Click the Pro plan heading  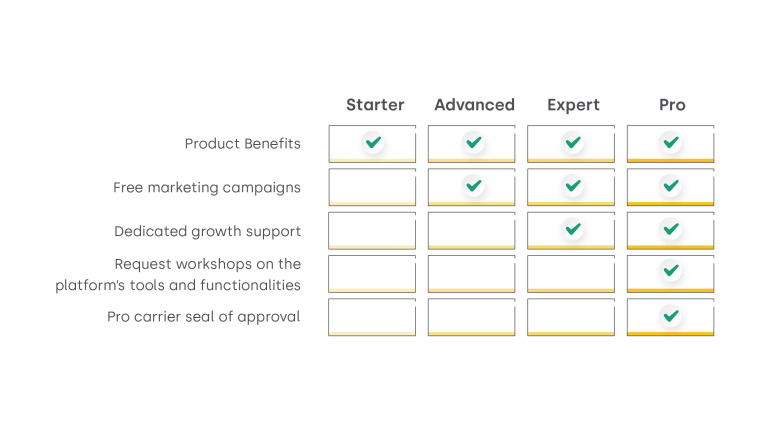click(x=672, y=105)
